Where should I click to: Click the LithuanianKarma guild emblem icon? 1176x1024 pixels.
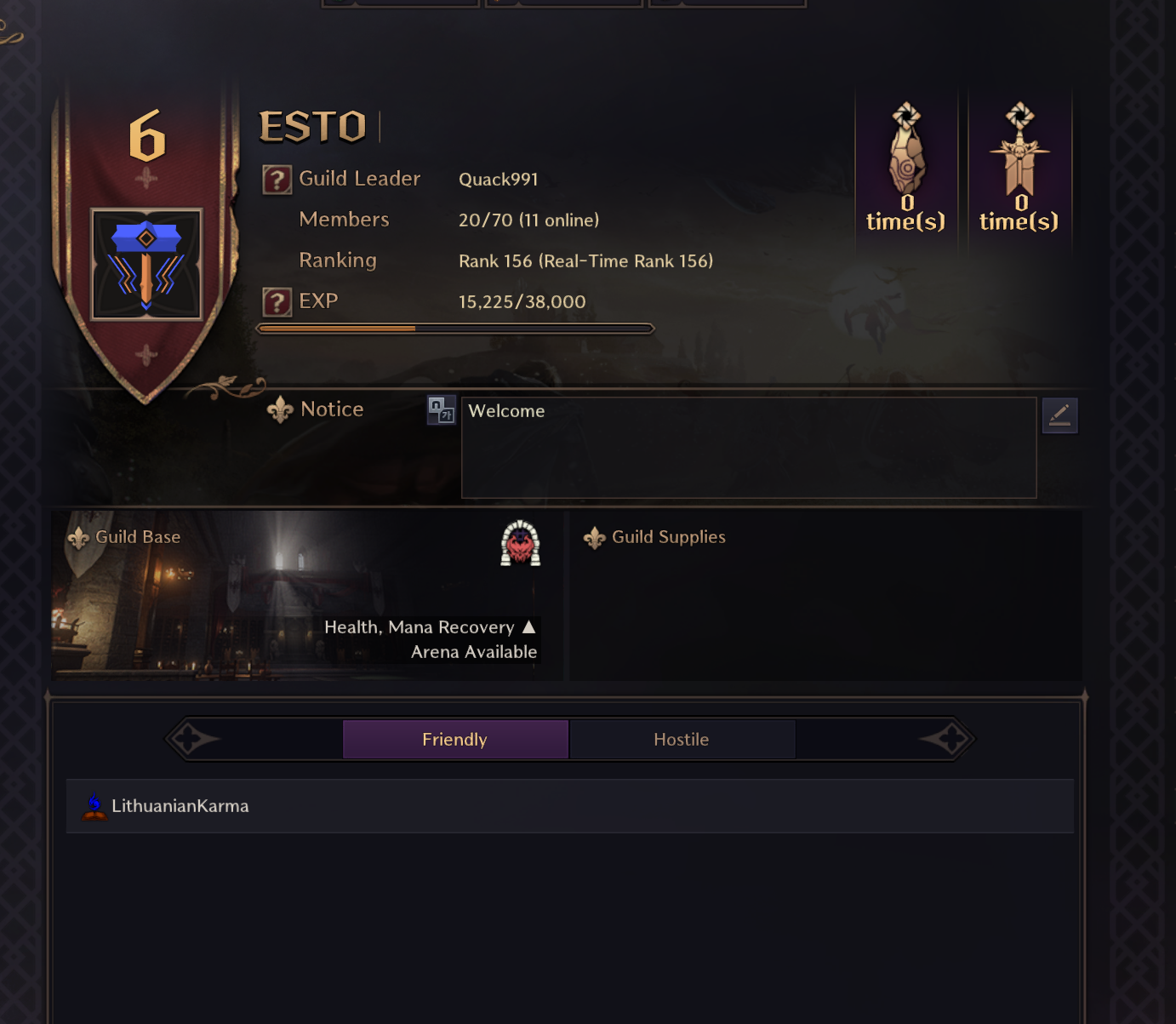click(94, 806)
